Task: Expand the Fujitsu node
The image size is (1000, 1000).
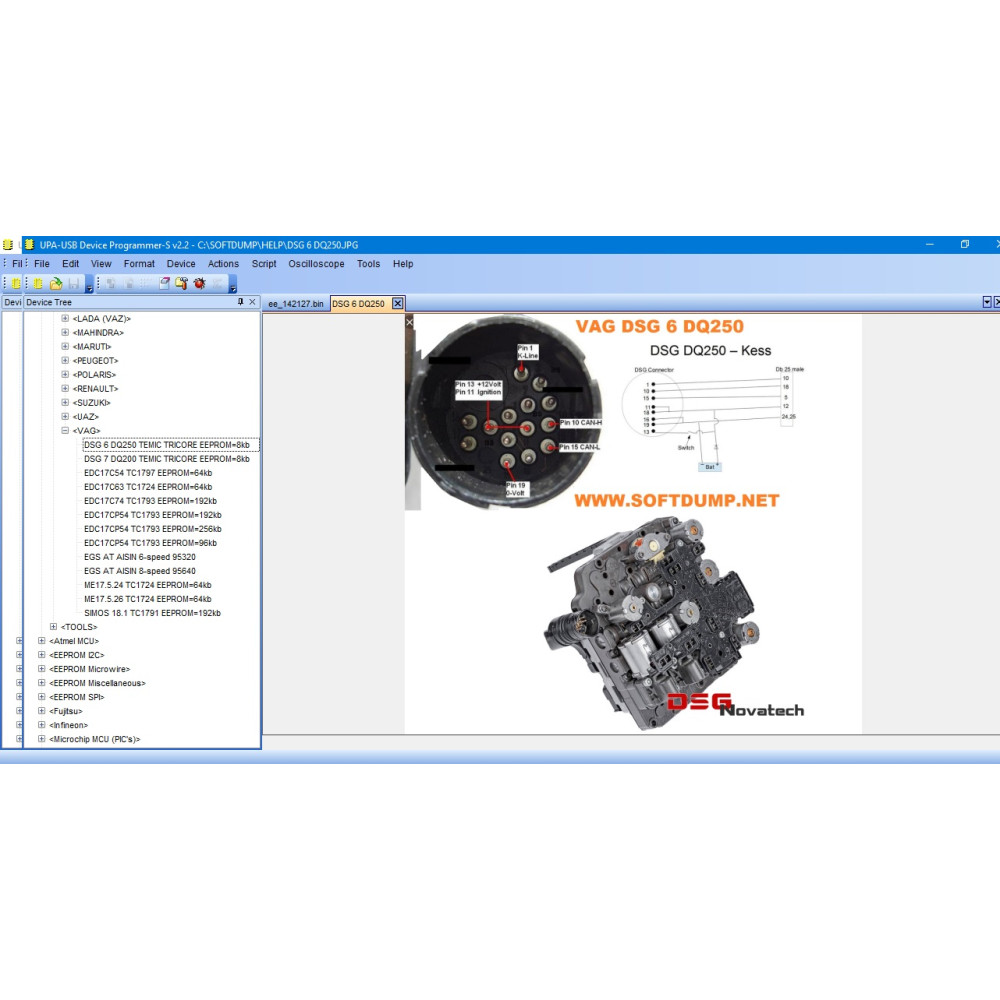Action: point(41,711)
